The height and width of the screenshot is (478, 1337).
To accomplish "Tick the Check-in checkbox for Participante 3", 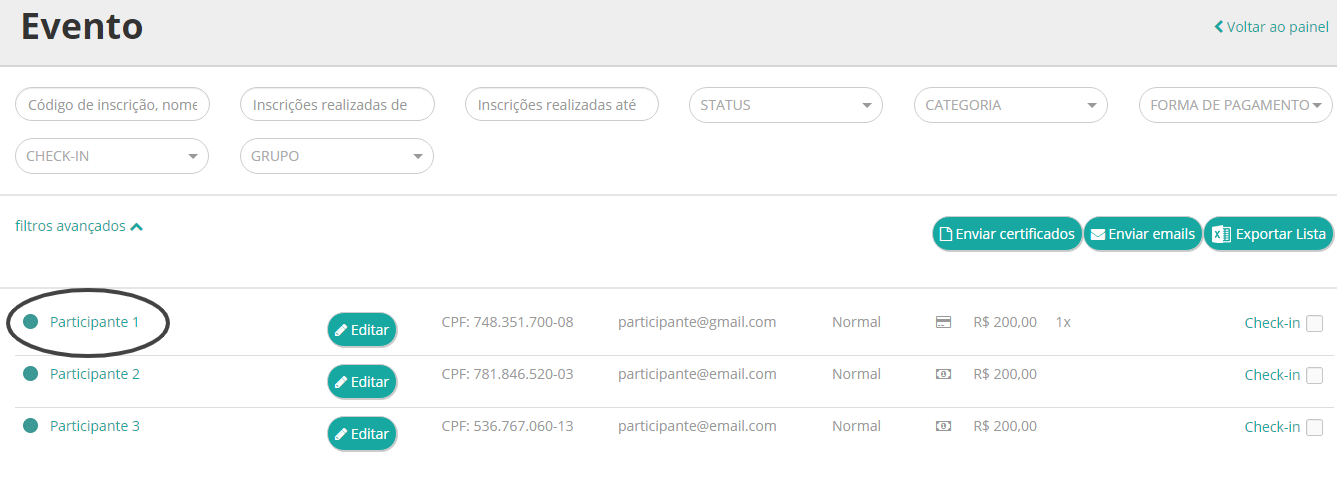I will [x=1314, y=427].
